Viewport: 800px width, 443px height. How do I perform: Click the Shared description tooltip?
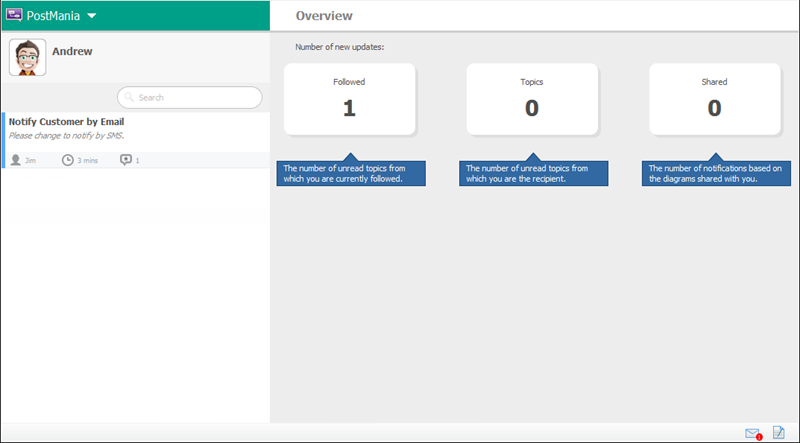(717, 173)
